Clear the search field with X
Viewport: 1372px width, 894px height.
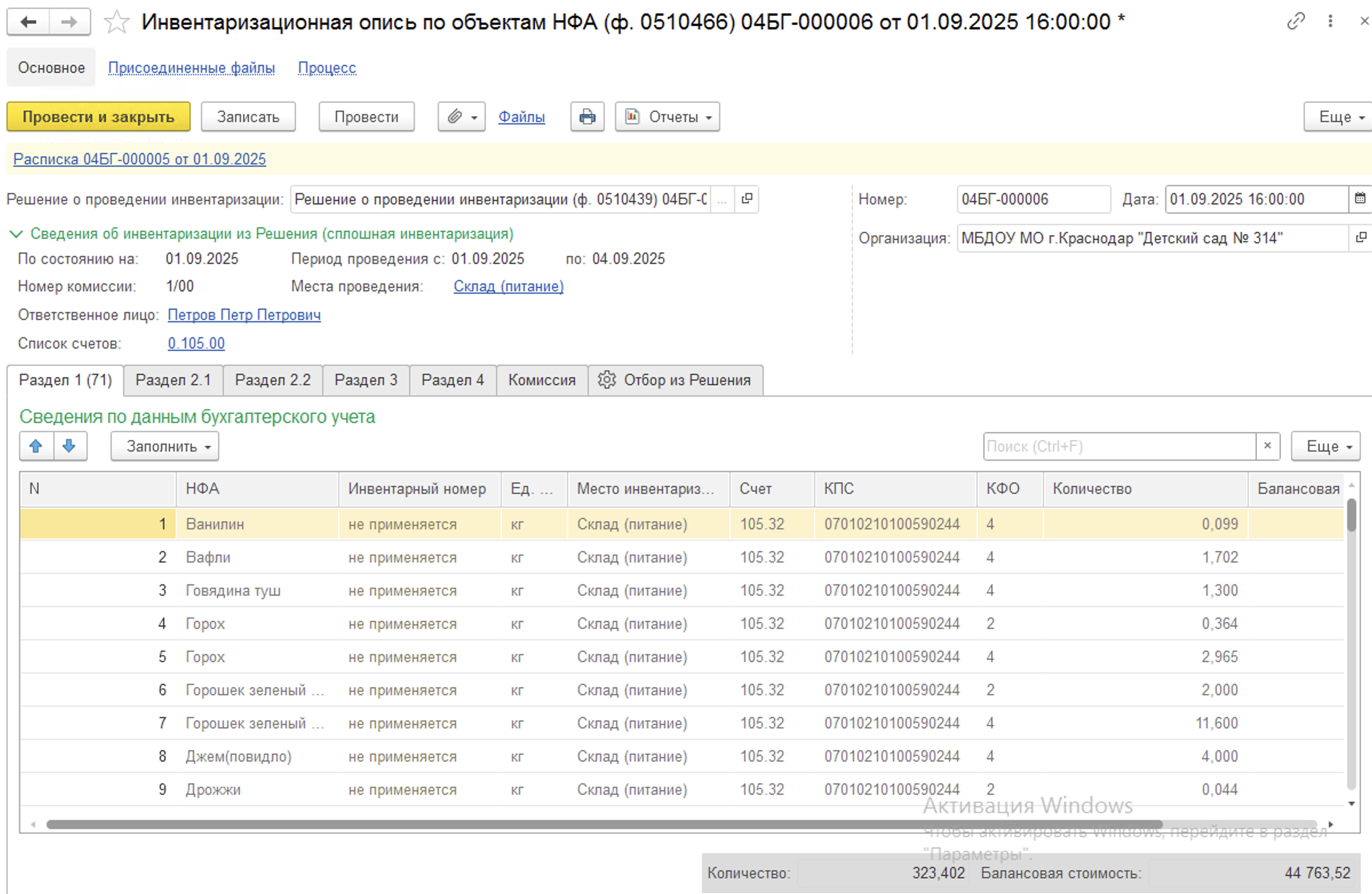click(1268, 446)
